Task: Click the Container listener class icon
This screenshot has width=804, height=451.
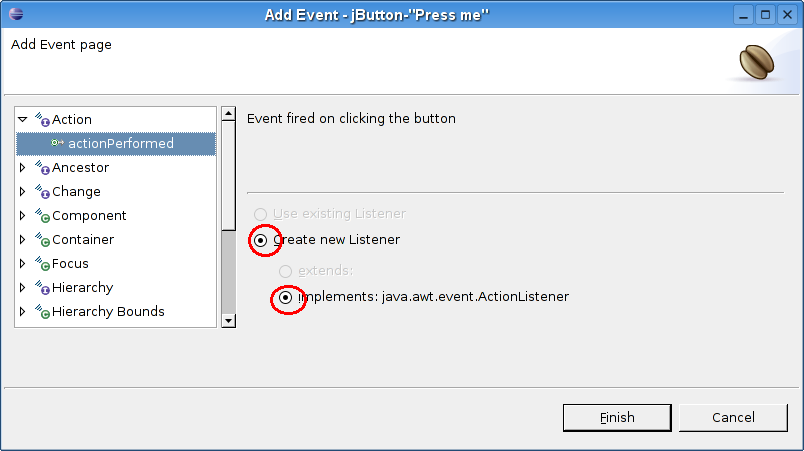Action: click(x=42, y=240)
